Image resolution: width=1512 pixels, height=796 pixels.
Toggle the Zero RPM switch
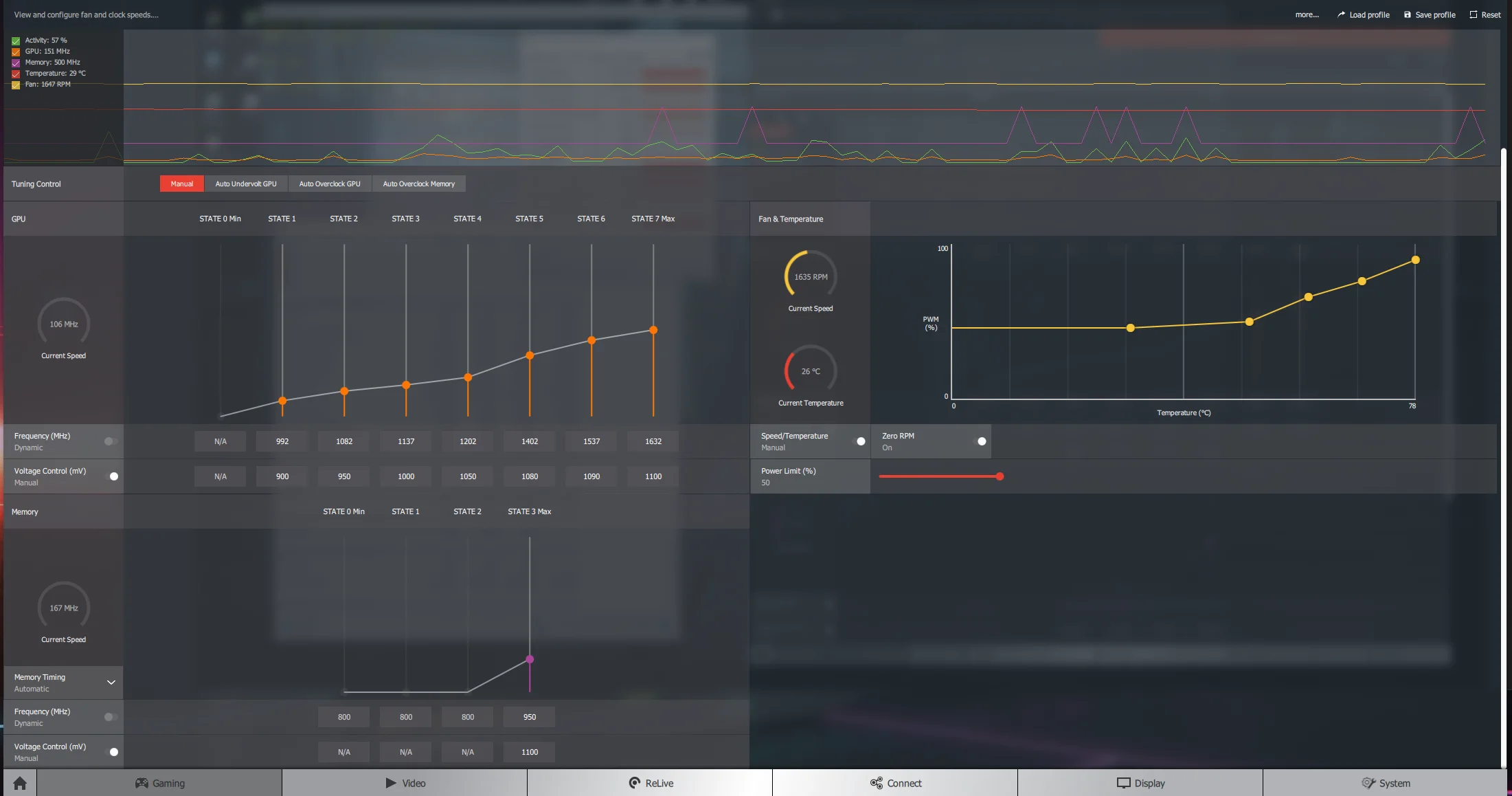coord(979,441)
